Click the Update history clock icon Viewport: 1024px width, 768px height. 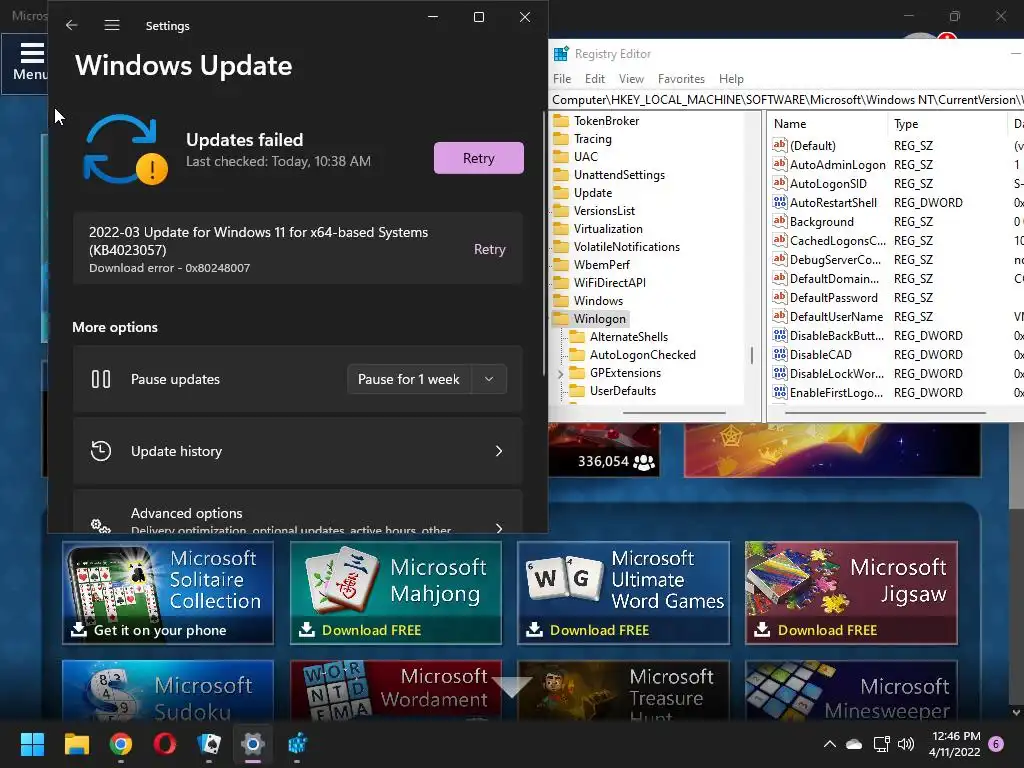[x=101, y=451]
